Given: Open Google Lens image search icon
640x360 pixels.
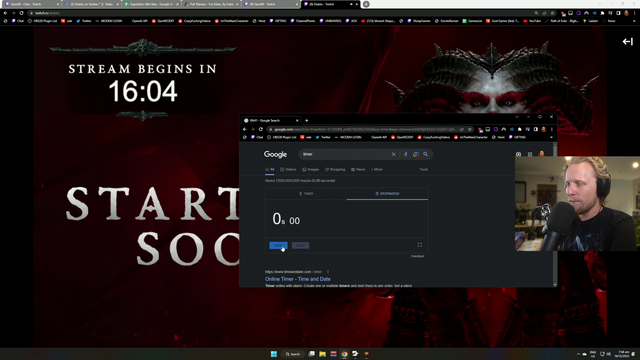Looking at the screenshot, I should click(x=416, y=154).
